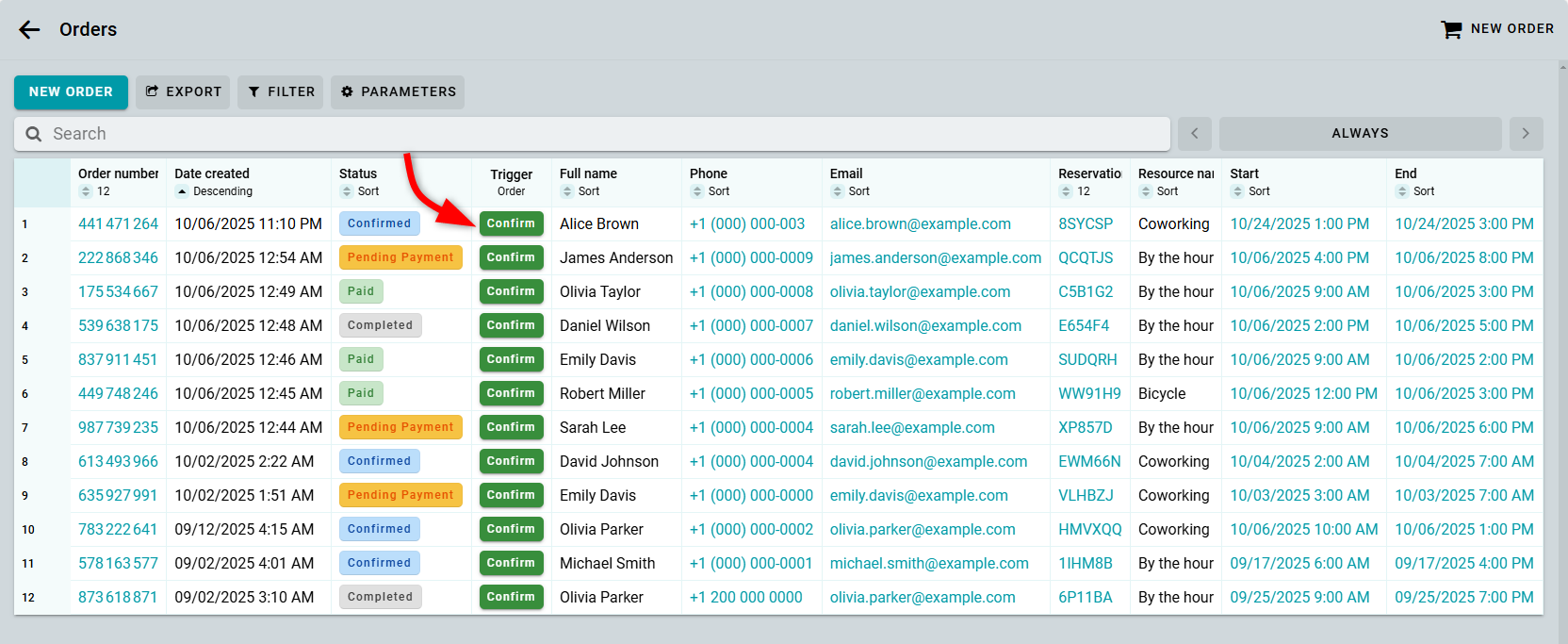Go to the next period with the right chevron
The width and height of the screenshot is (1568, 644).
coord(1526,134)
